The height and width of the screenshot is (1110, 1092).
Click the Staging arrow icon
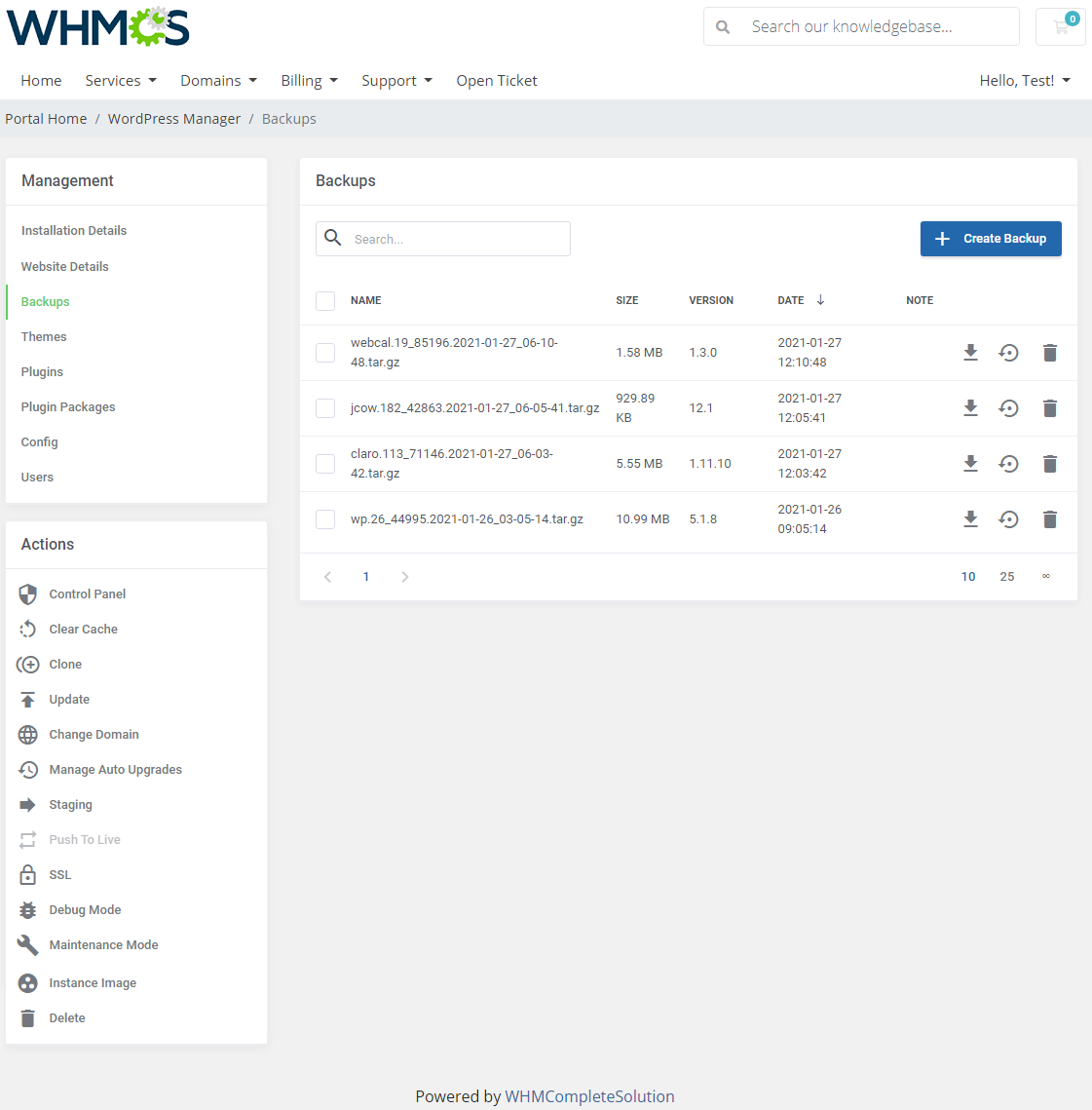point(27,805)
